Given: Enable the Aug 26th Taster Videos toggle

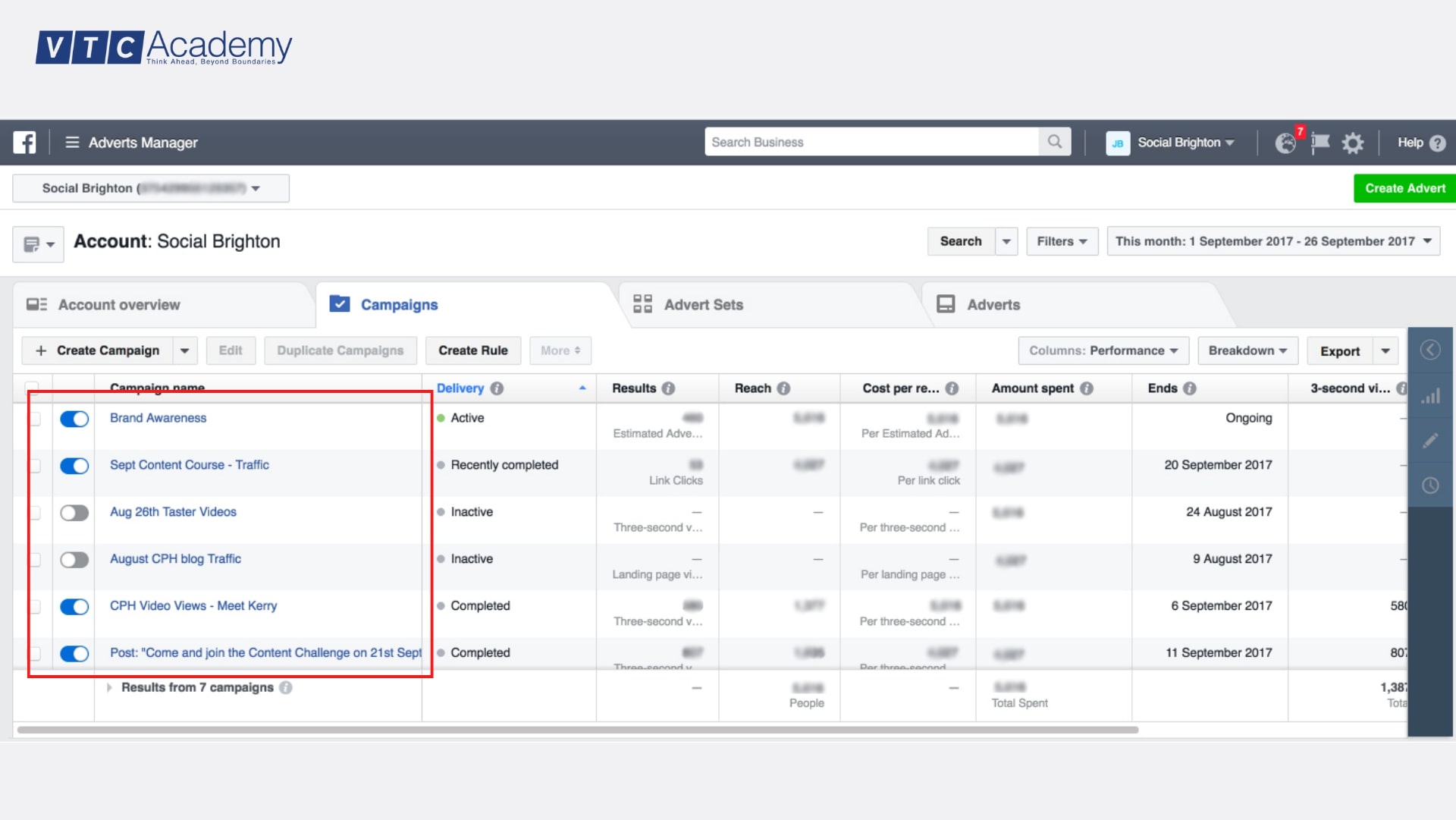Looking at the screenshot, I should 74,513.
